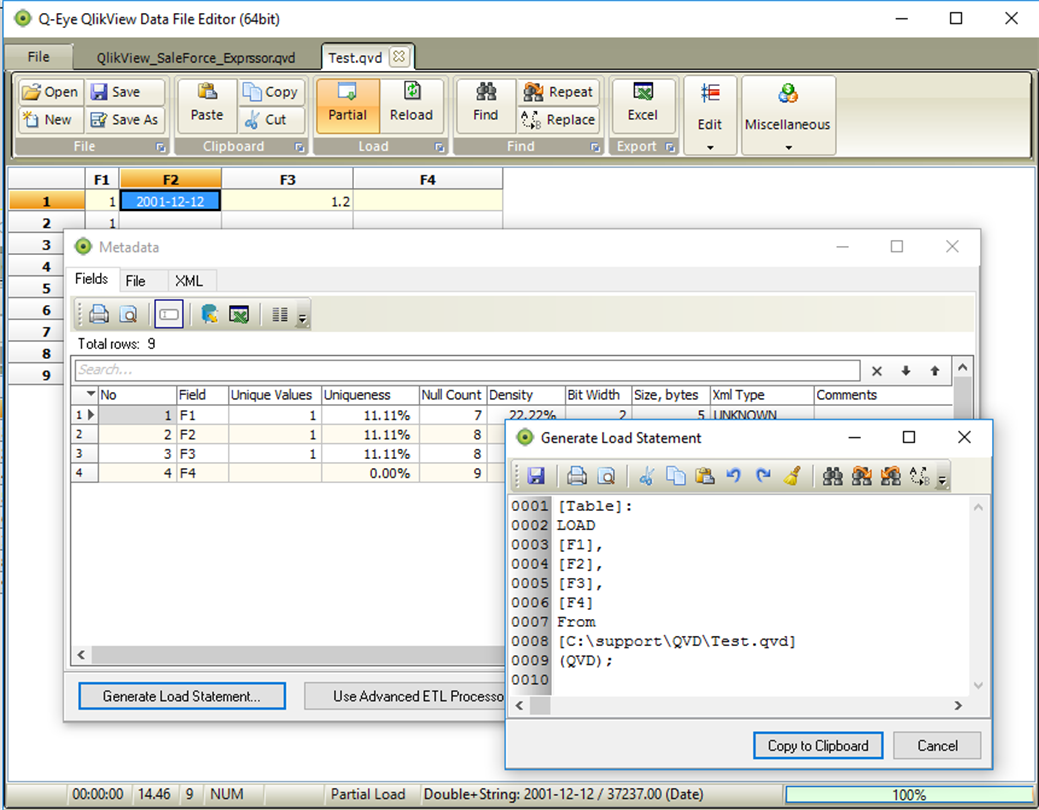The width and height of the screenshot is (1039, 810).
Task: Click Redo arrow in Generate Load Statement toolbar
Action: (763, 476)
